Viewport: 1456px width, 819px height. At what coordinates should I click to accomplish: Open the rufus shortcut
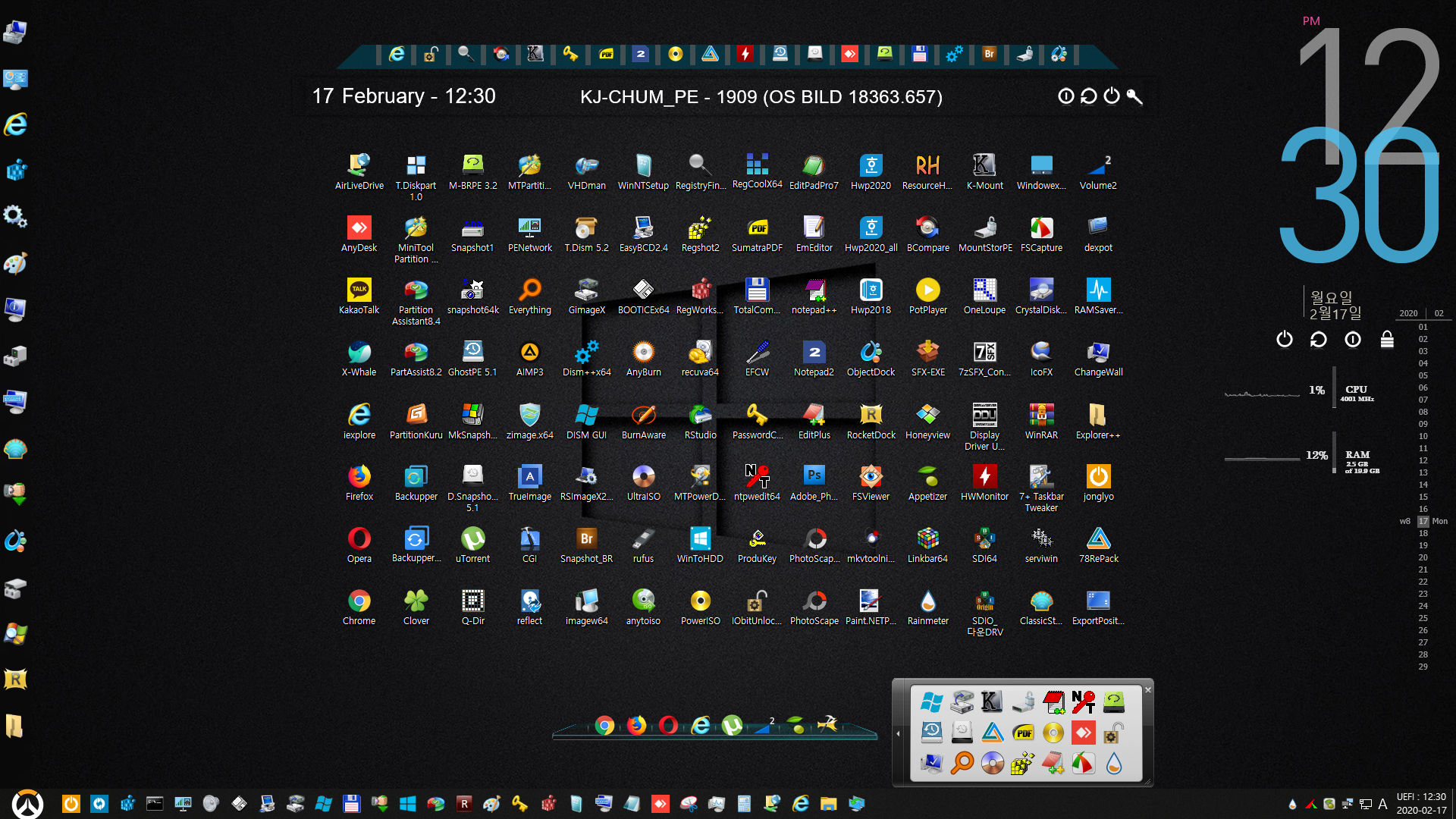coord(643,544)
